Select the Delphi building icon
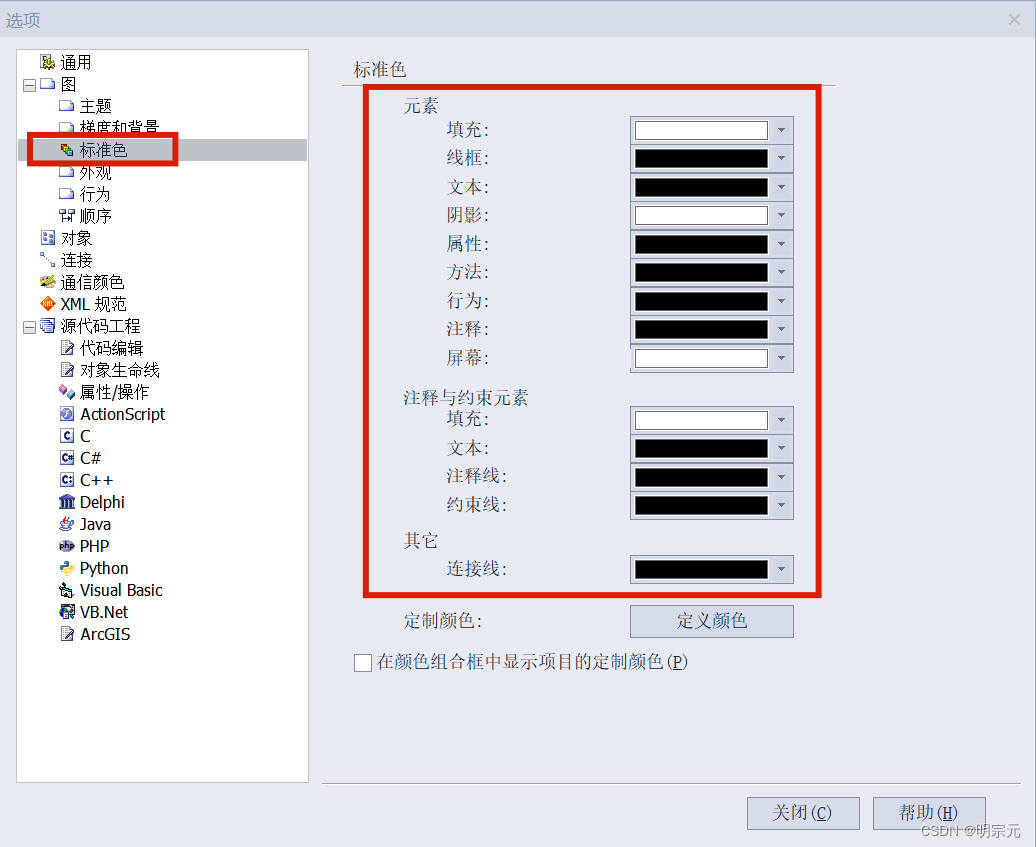This screenshot has height=847, width=1036. 67,502
